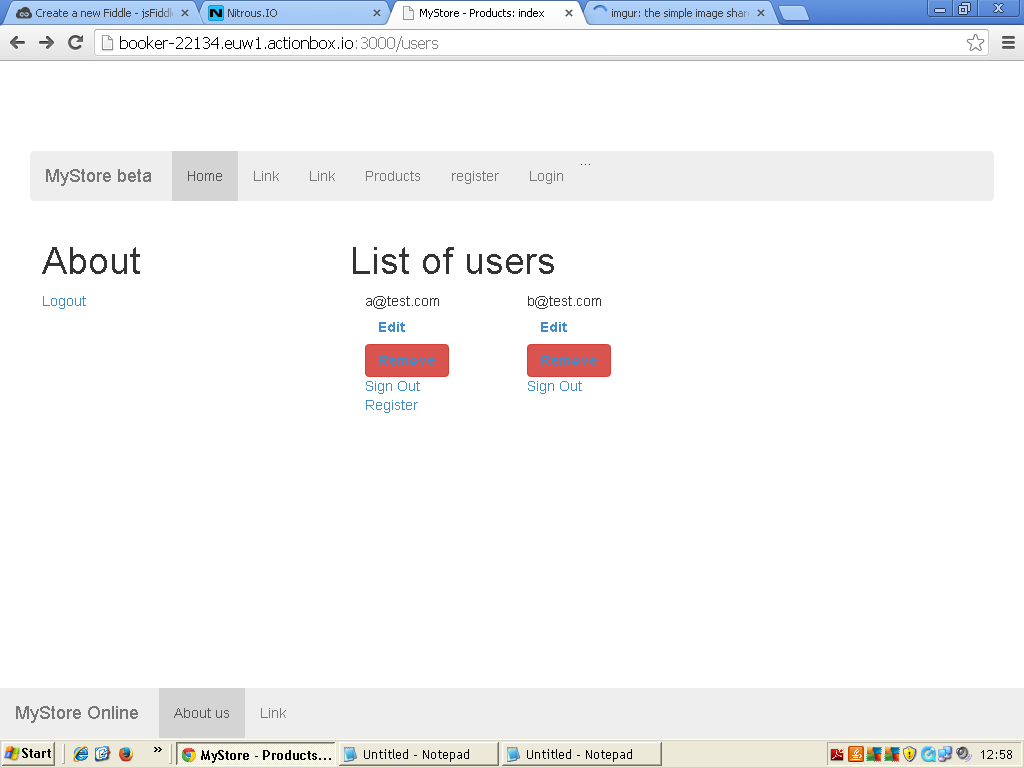1024x768 pixels.
Task: Switch to the first Untitled - Notepad window
Action: point(419,754)
